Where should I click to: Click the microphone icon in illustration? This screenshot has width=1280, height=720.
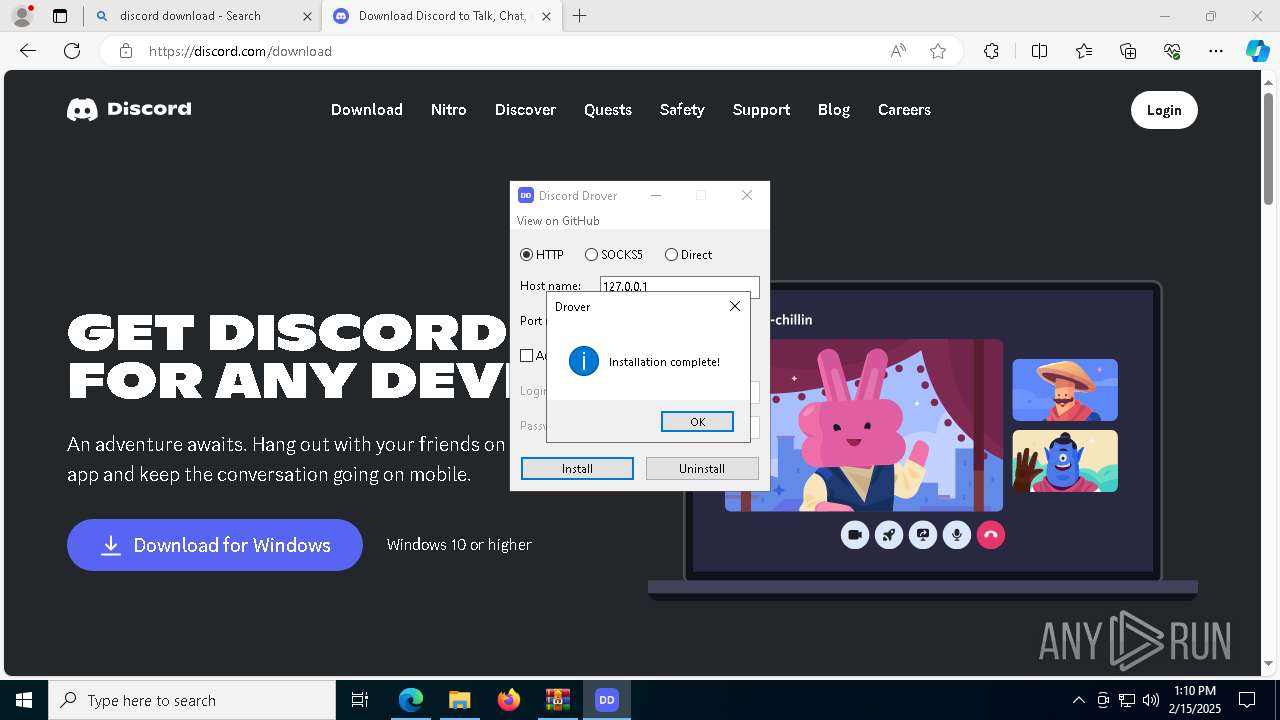957,535
